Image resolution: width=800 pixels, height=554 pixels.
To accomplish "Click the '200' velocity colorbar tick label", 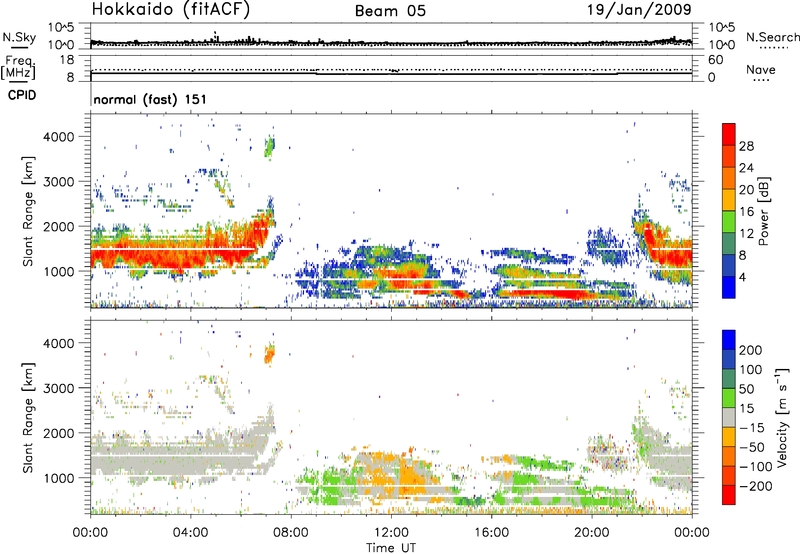I will 751,350.
